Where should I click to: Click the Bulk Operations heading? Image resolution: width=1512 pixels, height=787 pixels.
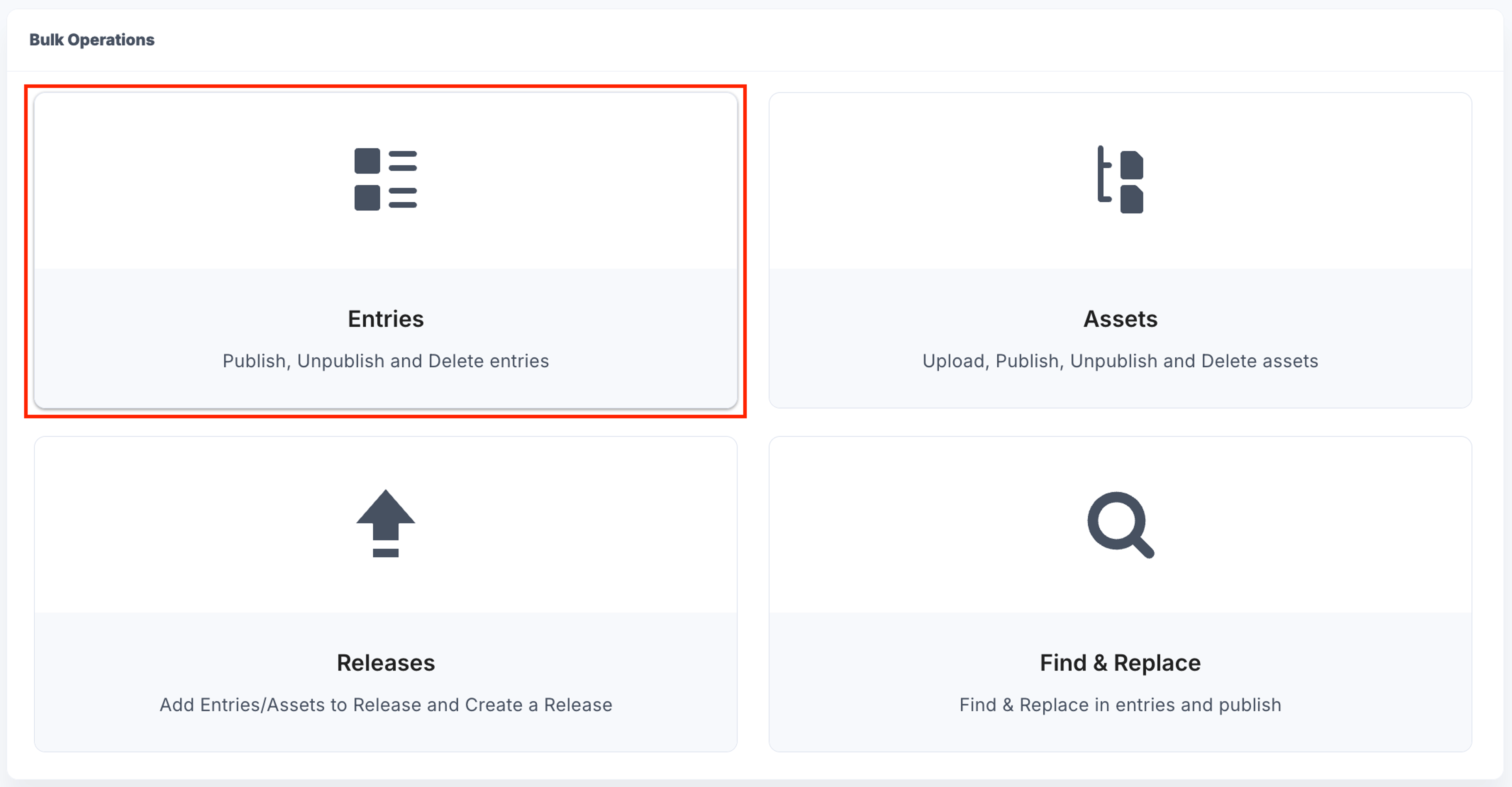[x=92, y=39]
